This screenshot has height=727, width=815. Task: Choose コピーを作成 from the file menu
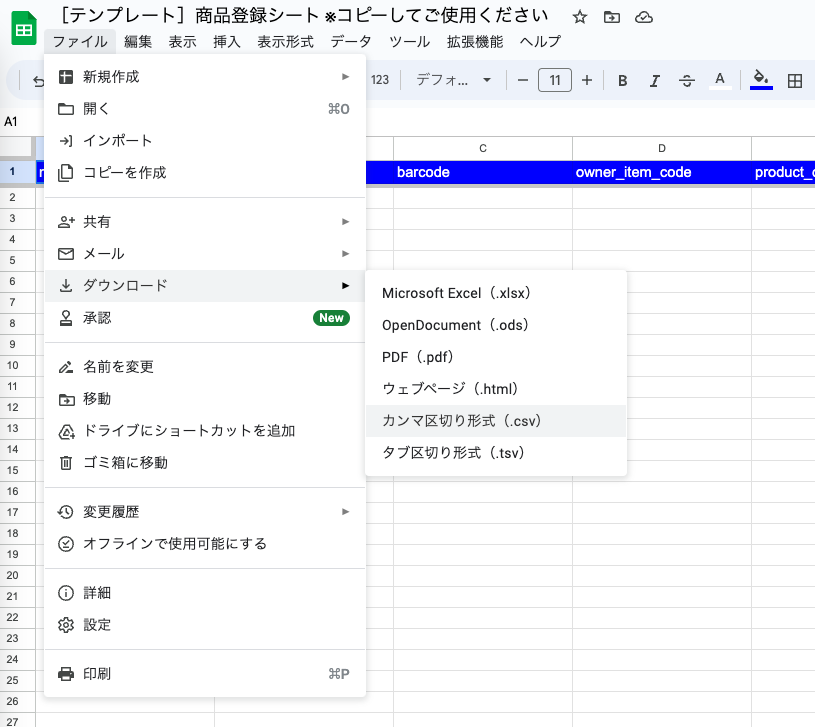(x=124, y=173)
